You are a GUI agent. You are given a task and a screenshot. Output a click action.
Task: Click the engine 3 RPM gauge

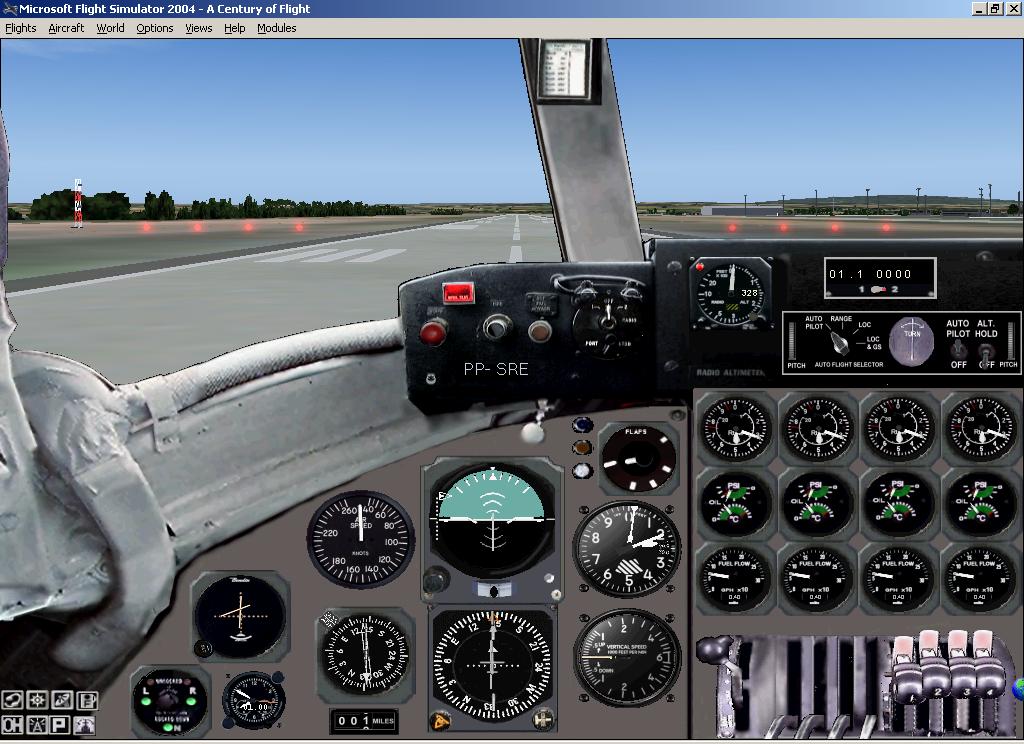pyautogui.click(x=899, y=429)
